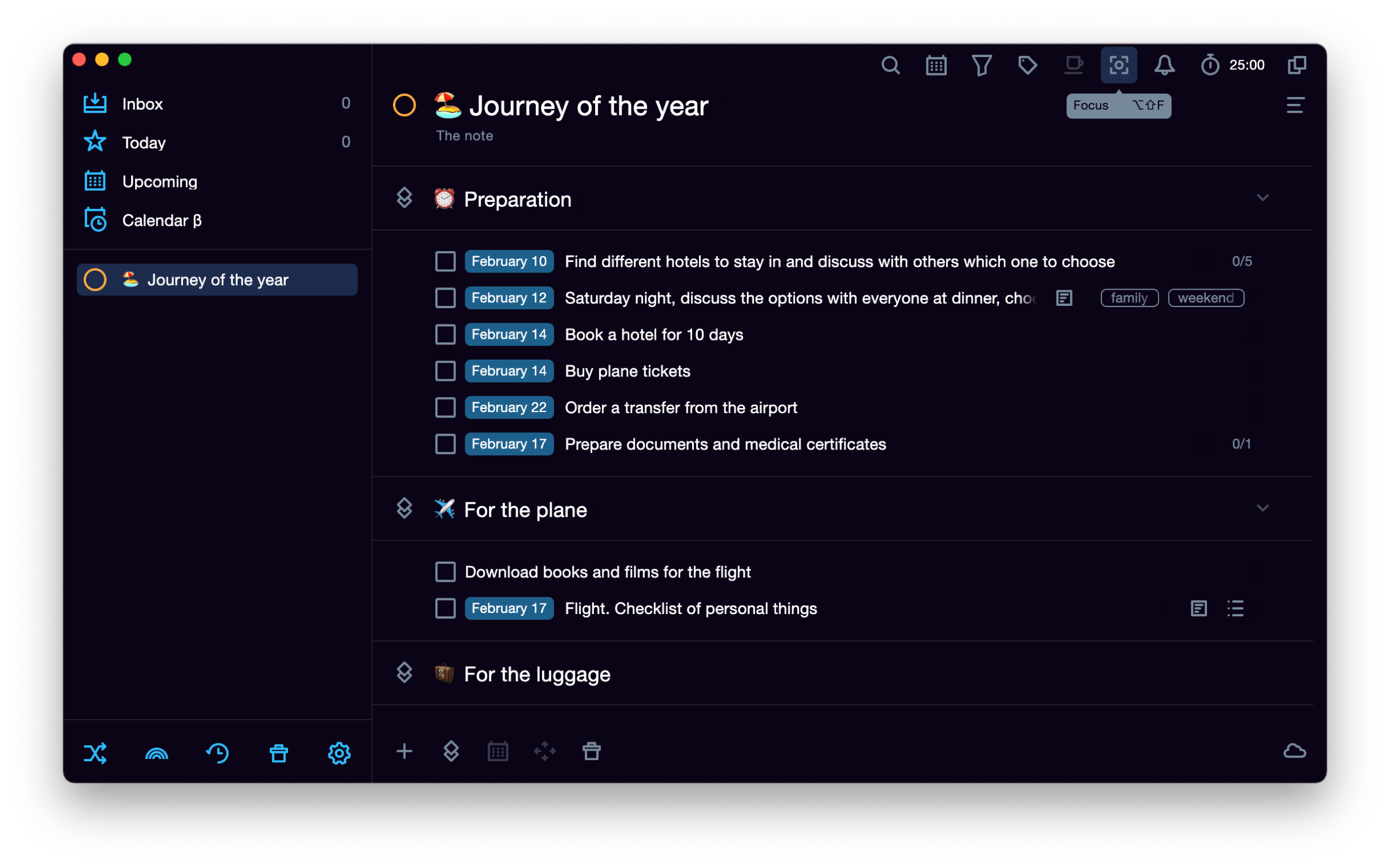1390x868 pixels.
Task: Check off the Buy plane tickets task
Action: pos(445,371)
